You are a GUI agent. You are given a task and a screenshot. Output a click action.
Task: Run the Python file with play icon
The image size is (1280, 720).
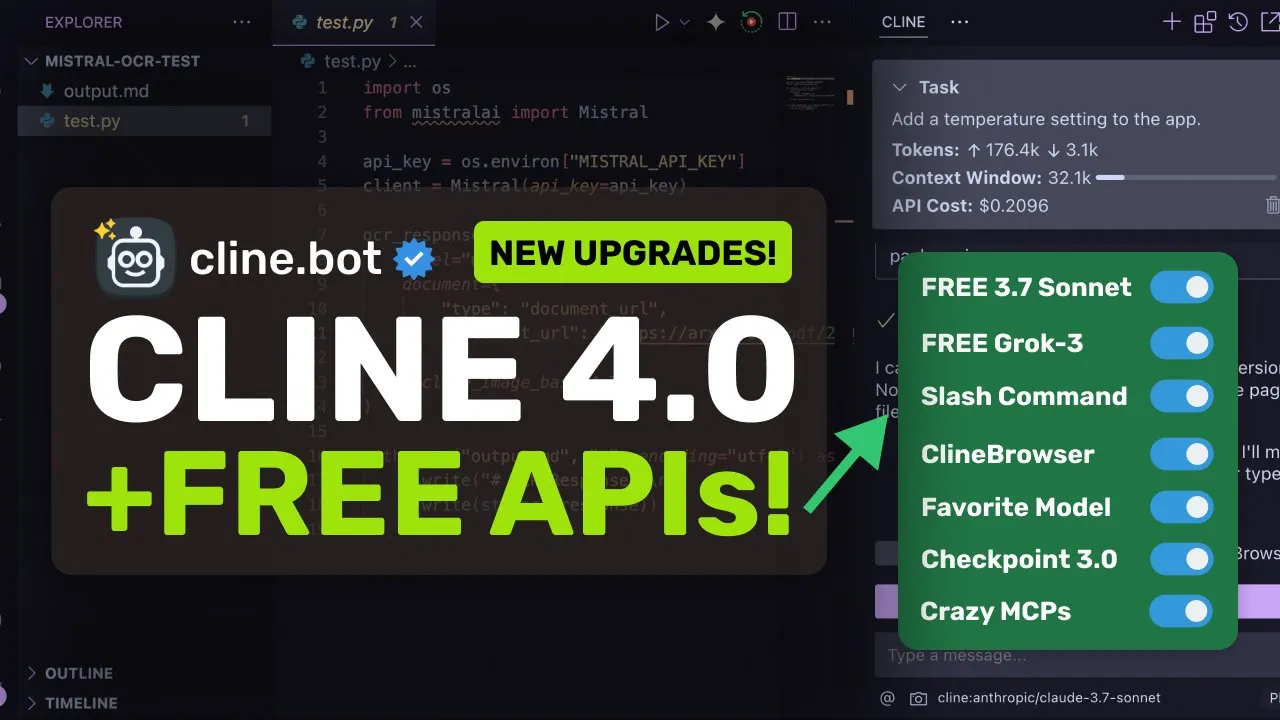[661, 22]
